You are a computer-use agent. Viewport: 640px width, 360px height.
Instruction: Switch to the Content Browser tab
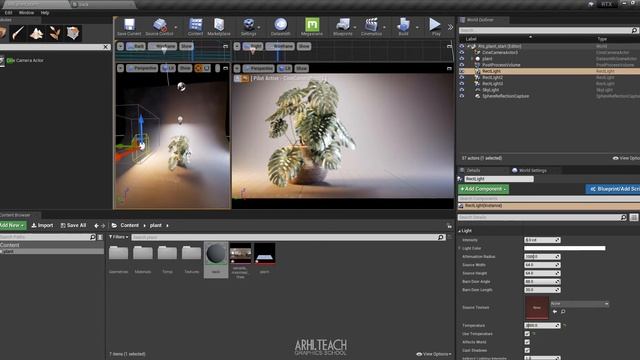pos(16,215)
